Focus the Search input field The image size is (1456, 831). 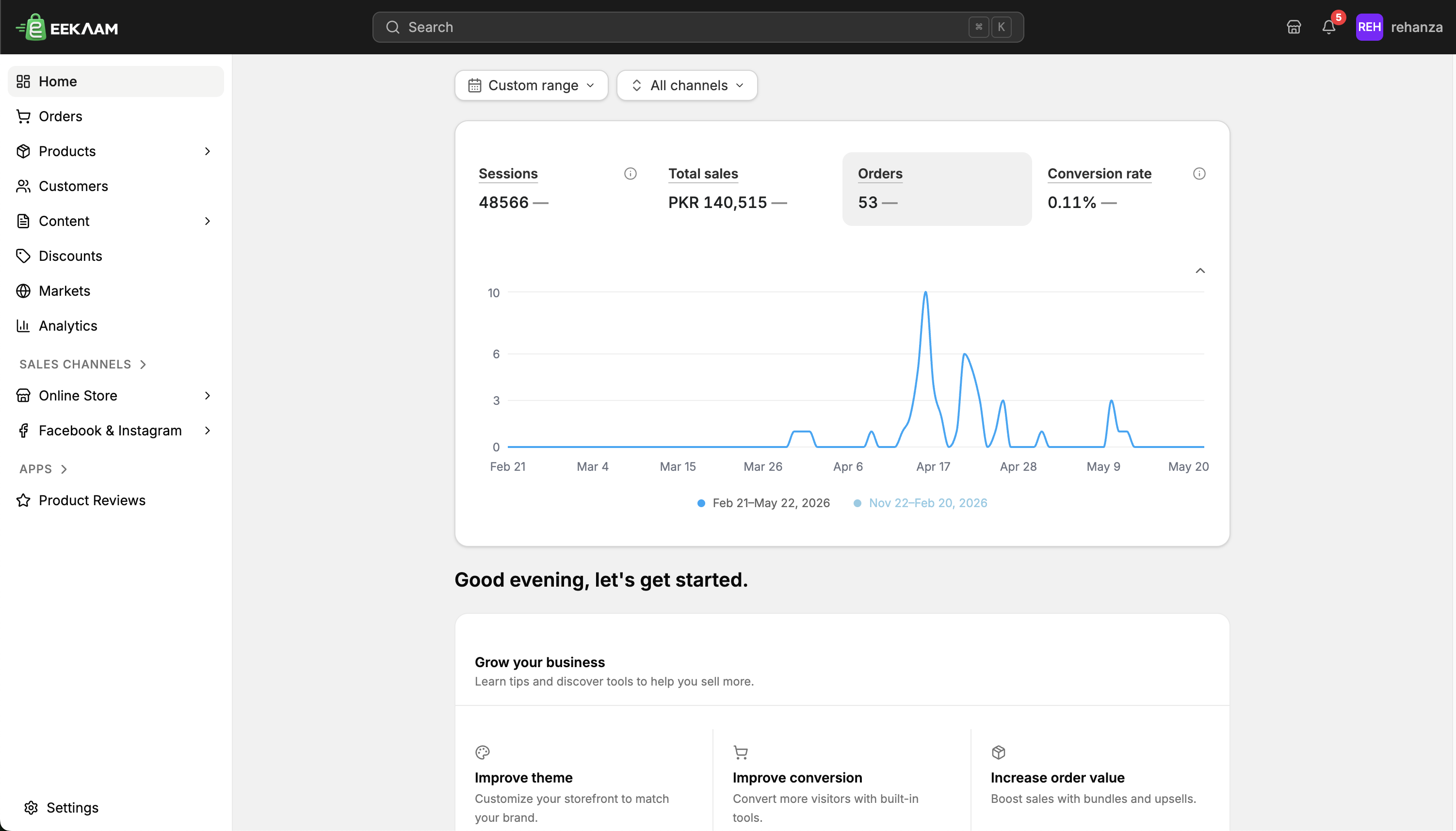pos(698,27)
